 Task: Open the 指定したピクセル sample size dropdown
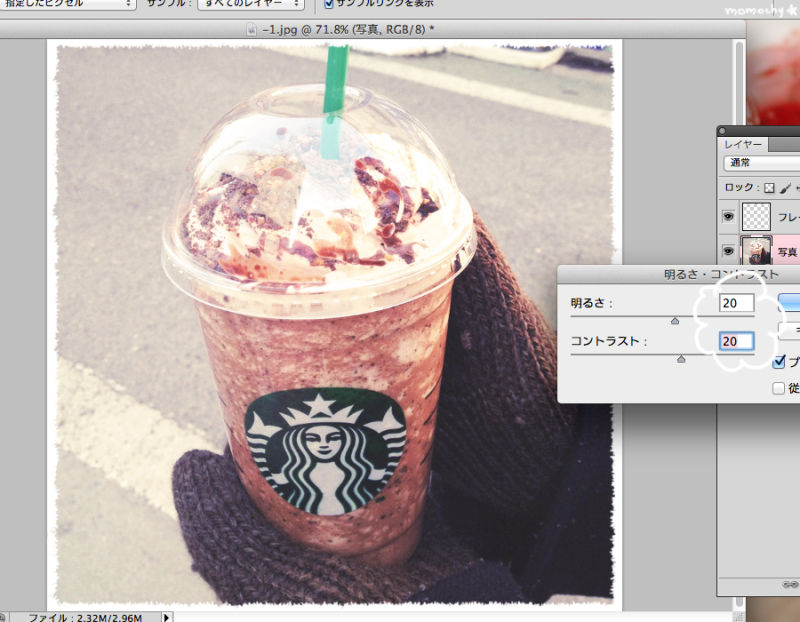tap(67, 4)
